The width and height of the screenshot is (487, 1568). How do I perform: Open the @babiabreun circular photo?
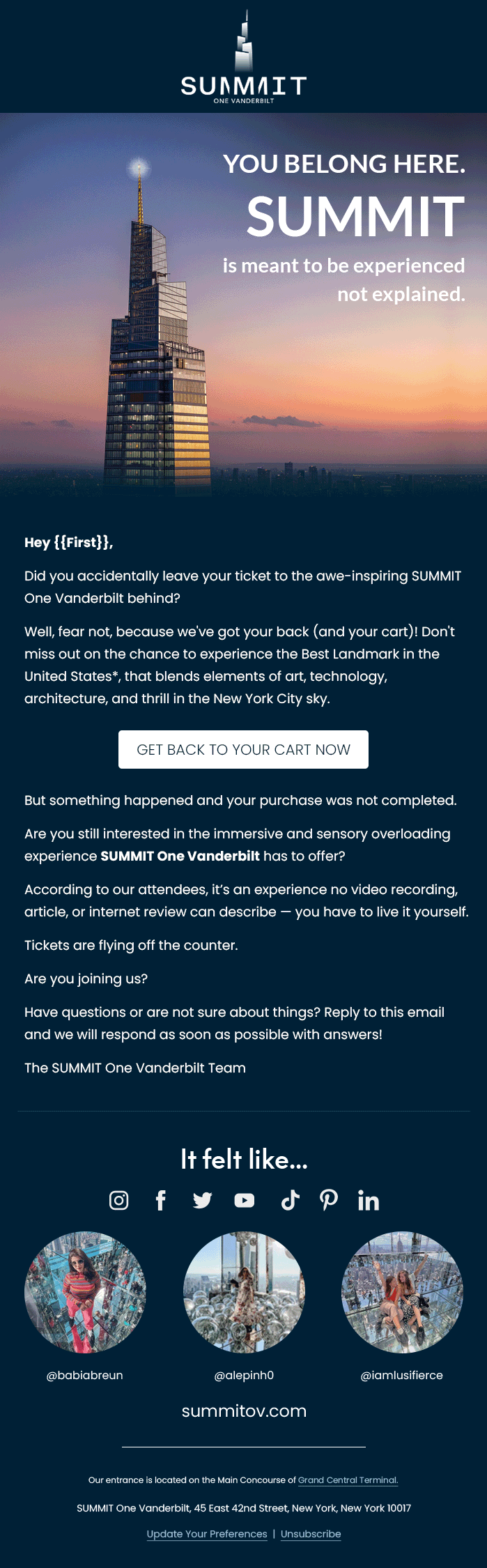click(x=85, y=1292)
